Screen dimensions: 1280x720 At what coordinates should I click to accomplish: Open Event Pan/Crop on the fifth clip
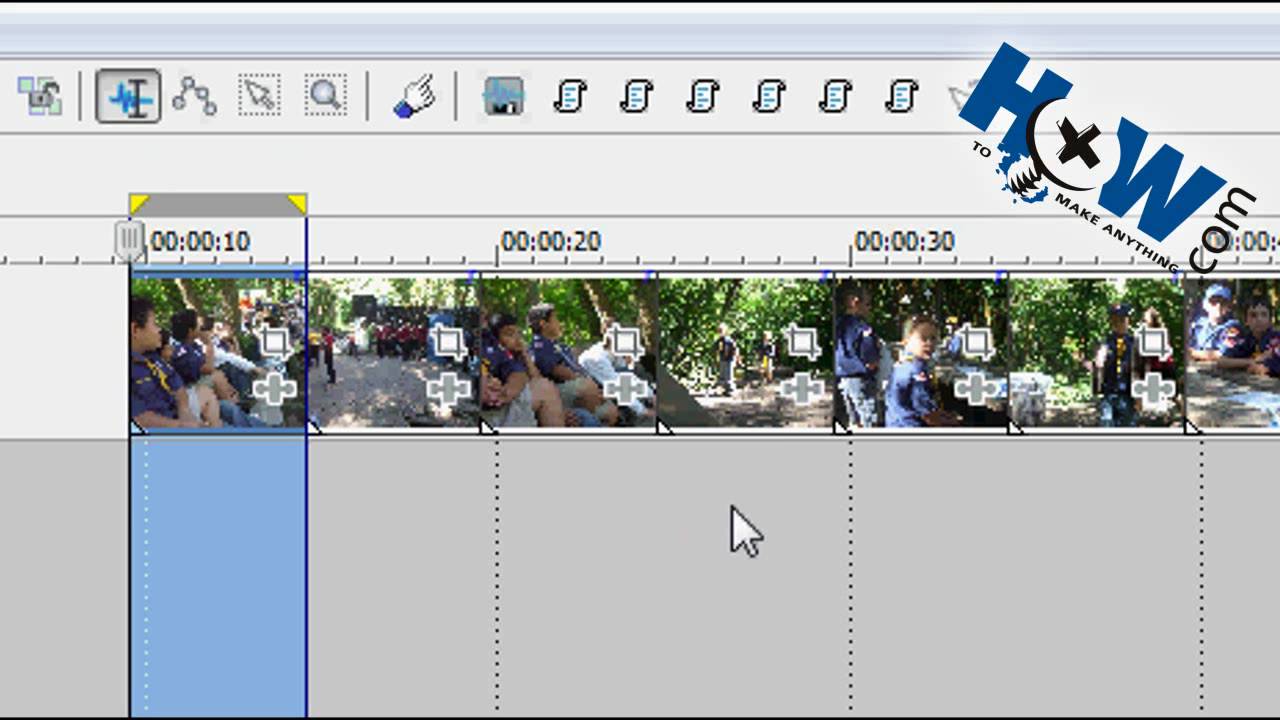(x=977, y=342)
